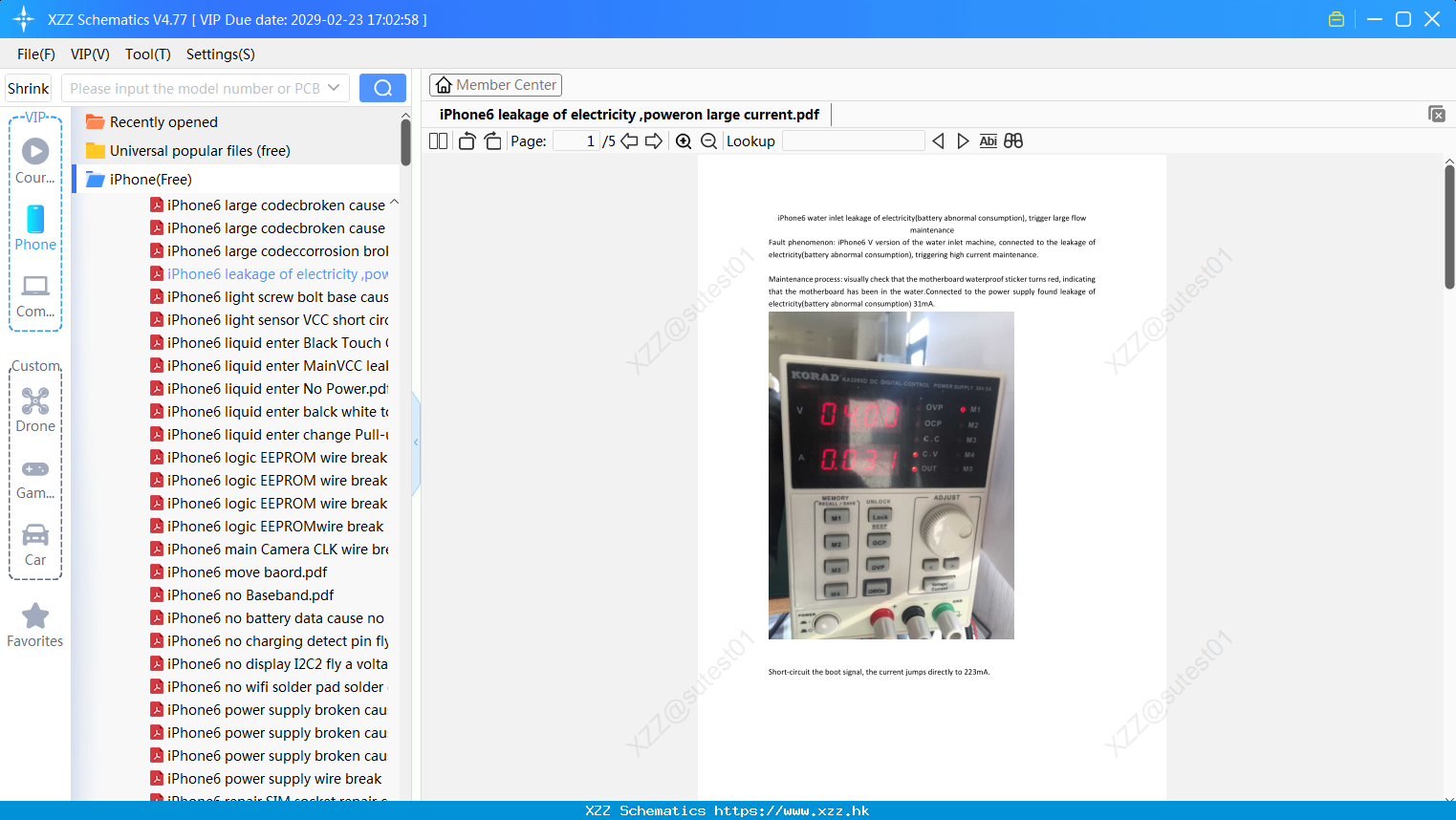The height and width of the screenshot is (820, 1456).
Task: Open iPhone6 no Baseband.pdf
Action: (242, 595)
